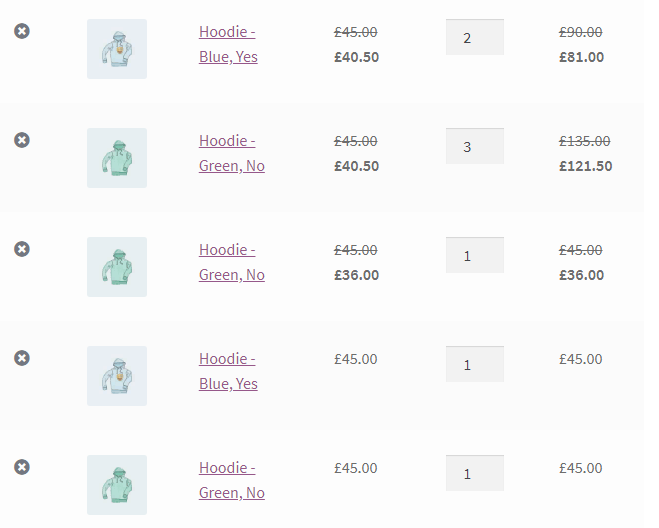659x528 pixels.
Task: Open green hoodie thumbnail in the last row
Action: click(x=117, y=485)
